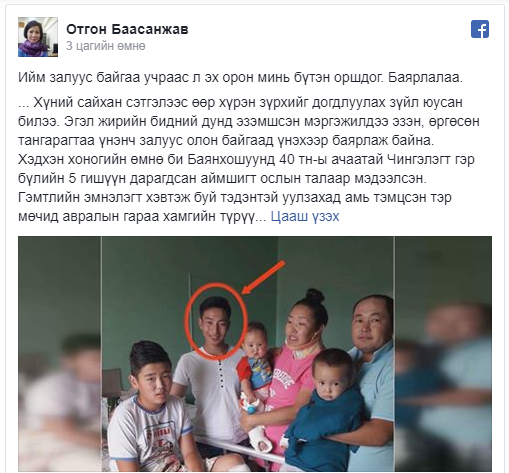This screenshot has height=473, width=509.
Task: Select the red-circled young man's face
Action: tap(216, 321)
